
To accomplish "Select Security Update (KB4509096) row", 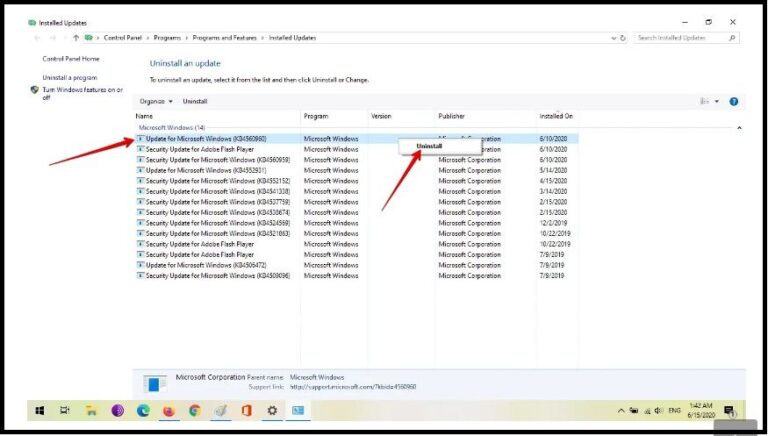I will click(x=357, y=276).
